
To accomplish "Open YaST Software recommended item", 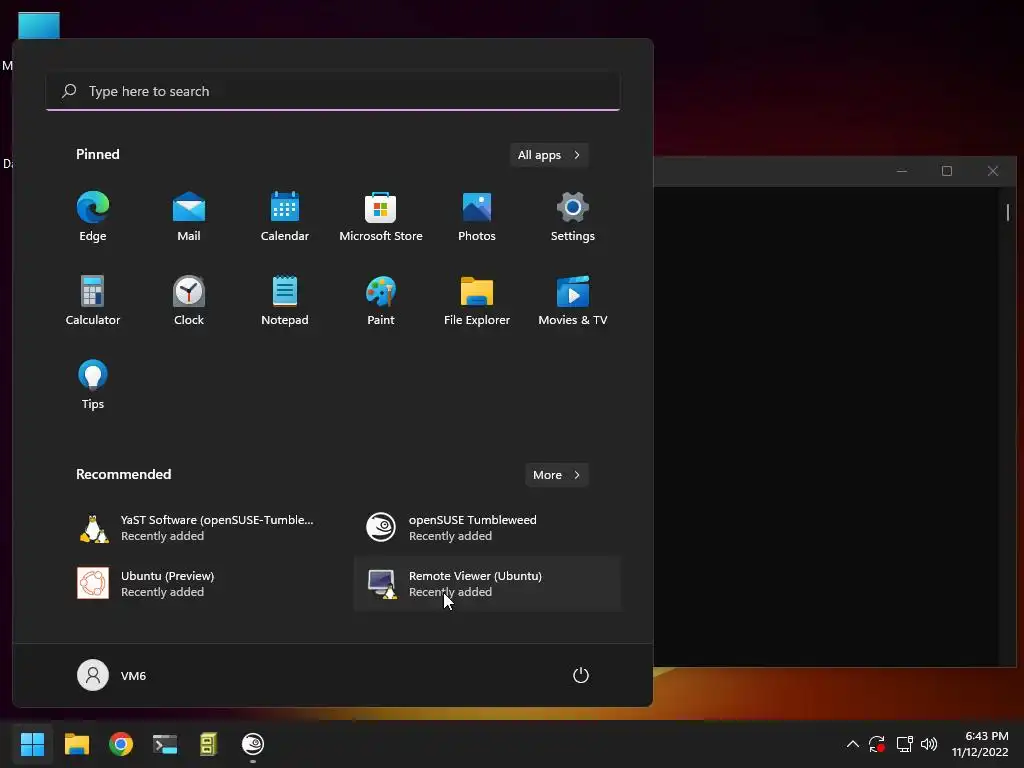I will pyautogui.click(x=199, y=528).
